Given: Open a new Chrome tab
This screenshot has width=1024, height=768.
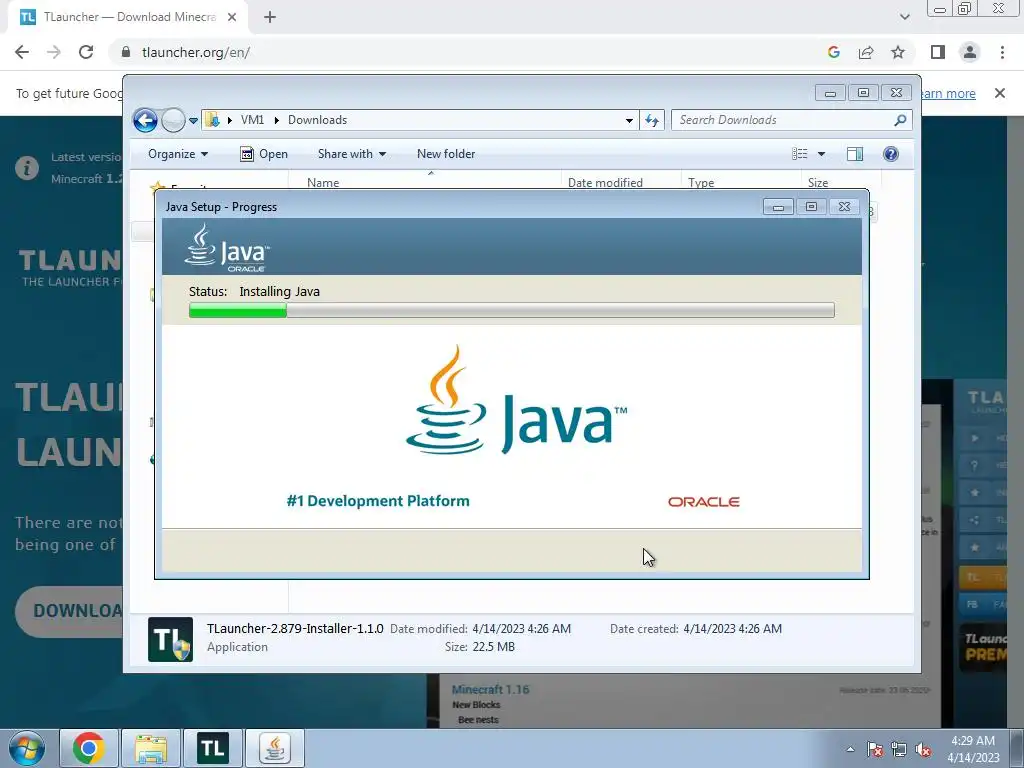Looking at the screenshot, I should [x=270, y=17].
